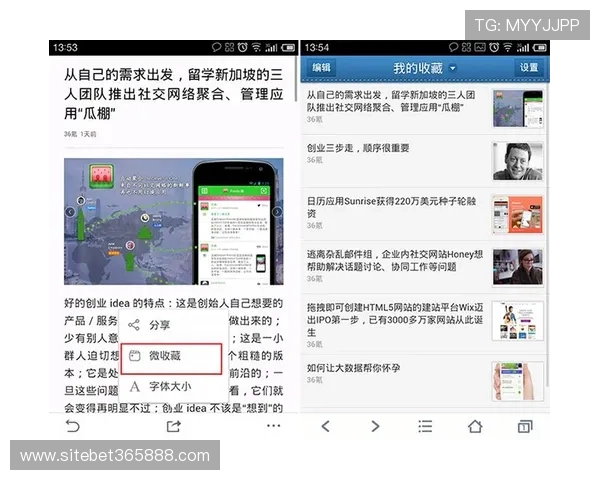Tap the Wix article thumbnail

(517, 321)
